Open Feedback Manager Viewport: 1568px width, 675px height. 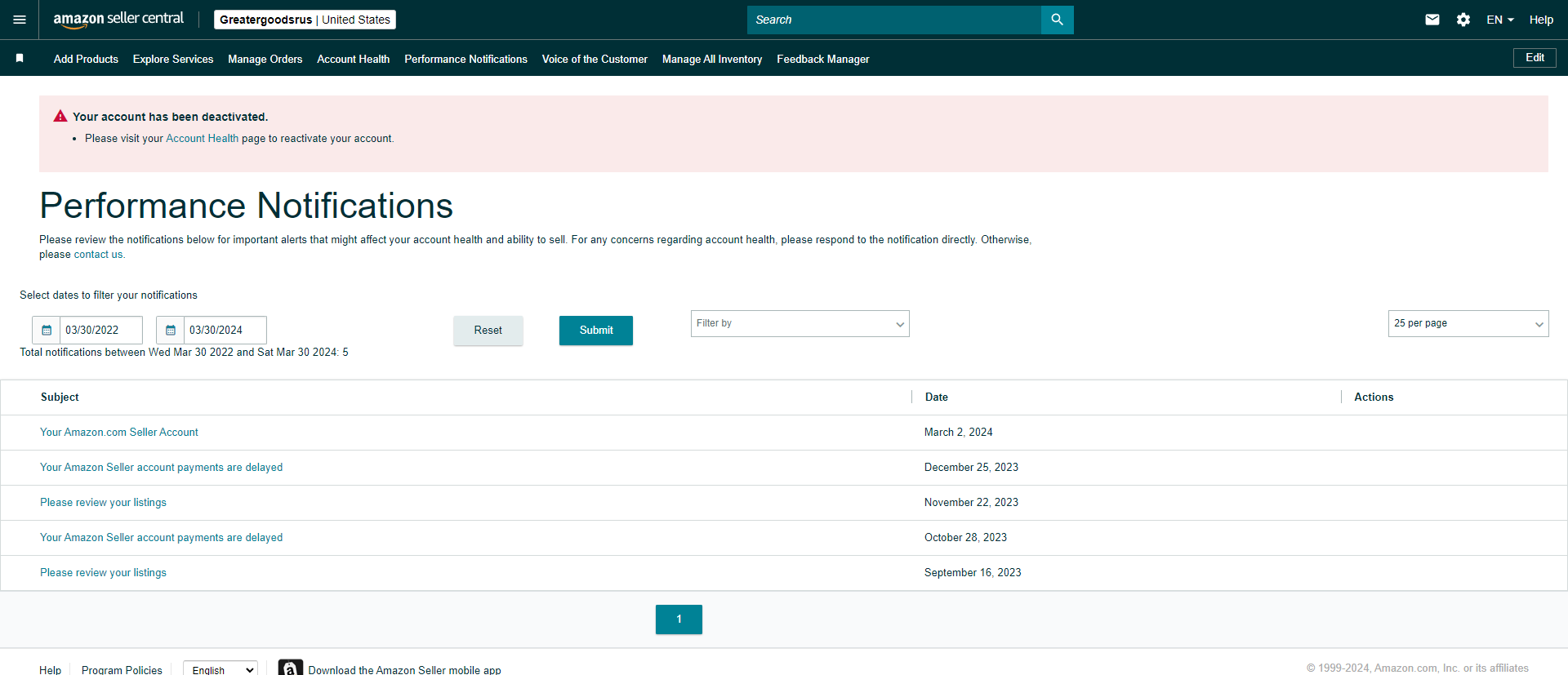pos(823,59)
